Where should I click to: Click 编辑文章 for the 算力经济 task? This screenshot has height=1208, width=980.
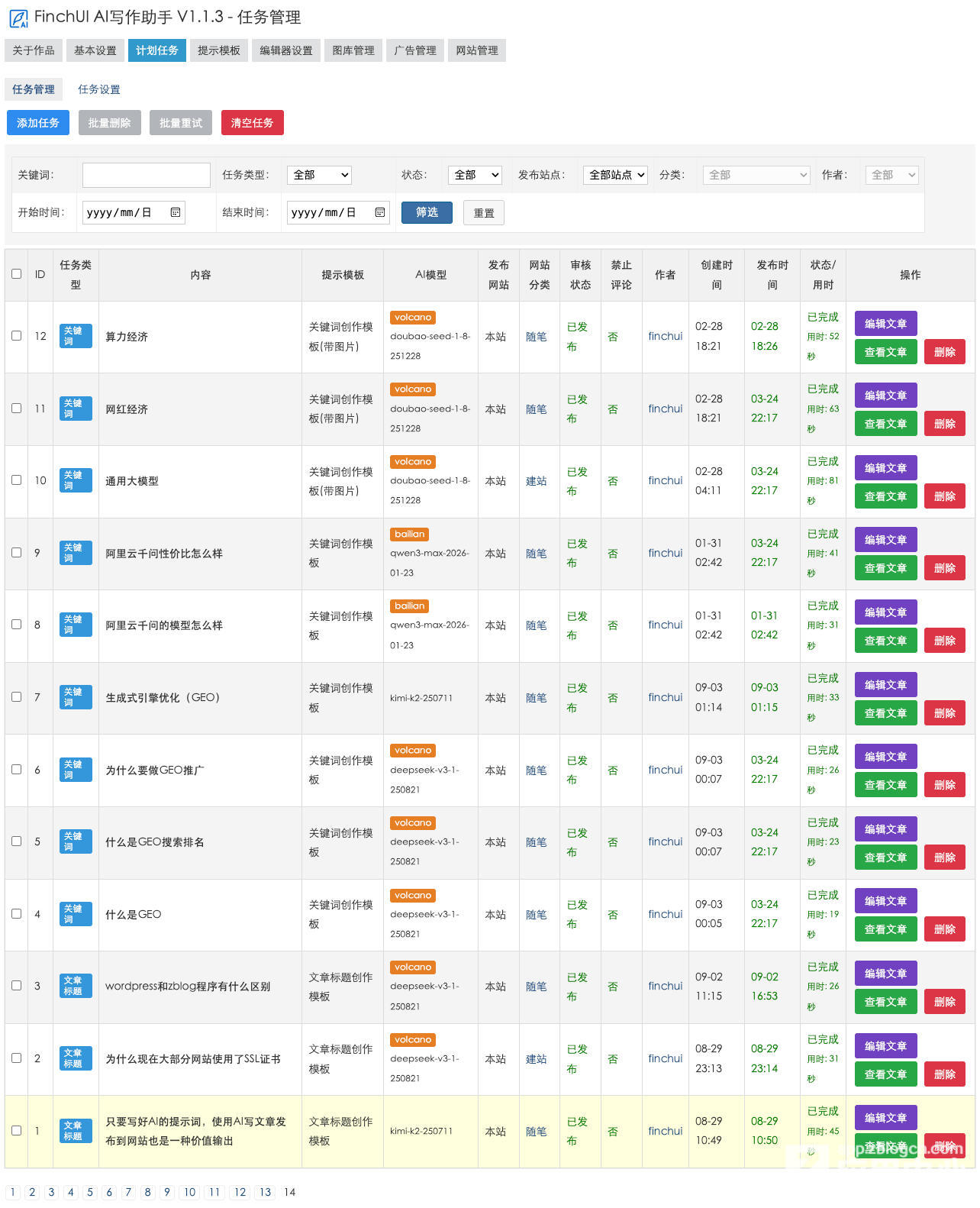click(x=885, y=324)
